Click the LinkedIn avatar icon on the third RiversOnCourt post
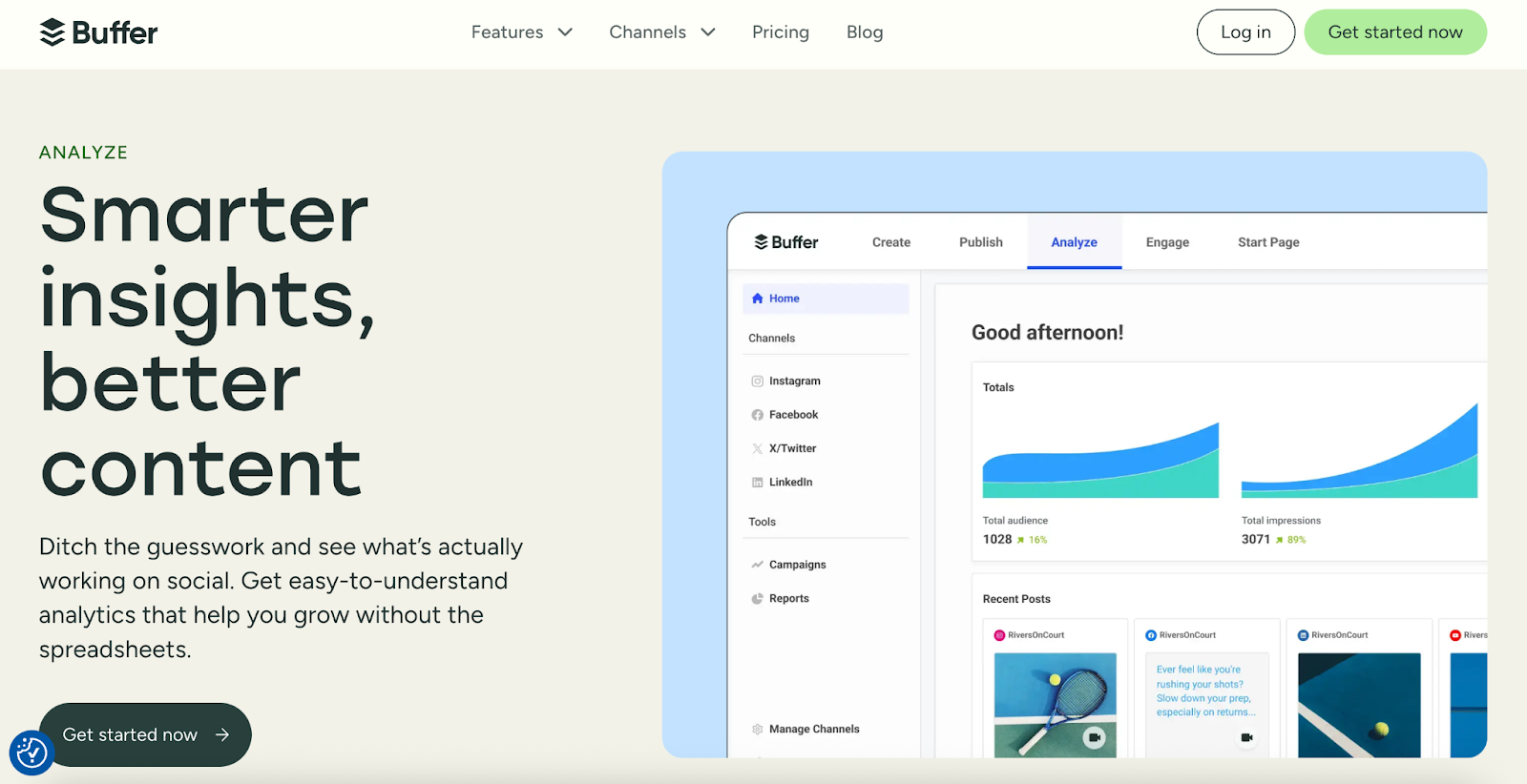This screenshot has height=784, width=1527. tap(1303, 635)
